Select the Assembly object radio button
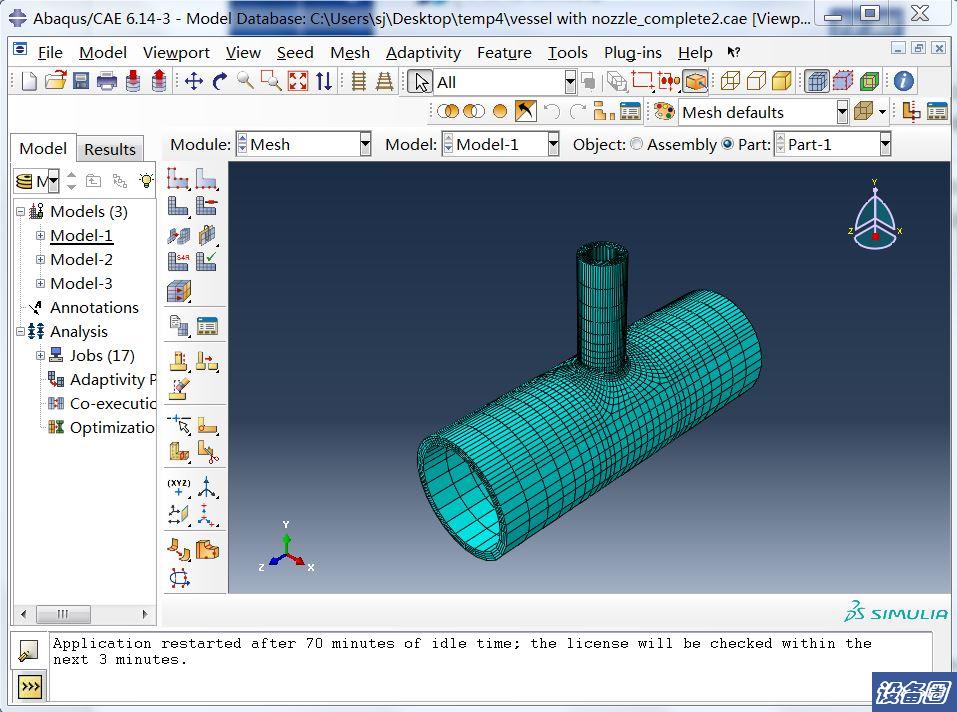 click(x=637, y=144)
